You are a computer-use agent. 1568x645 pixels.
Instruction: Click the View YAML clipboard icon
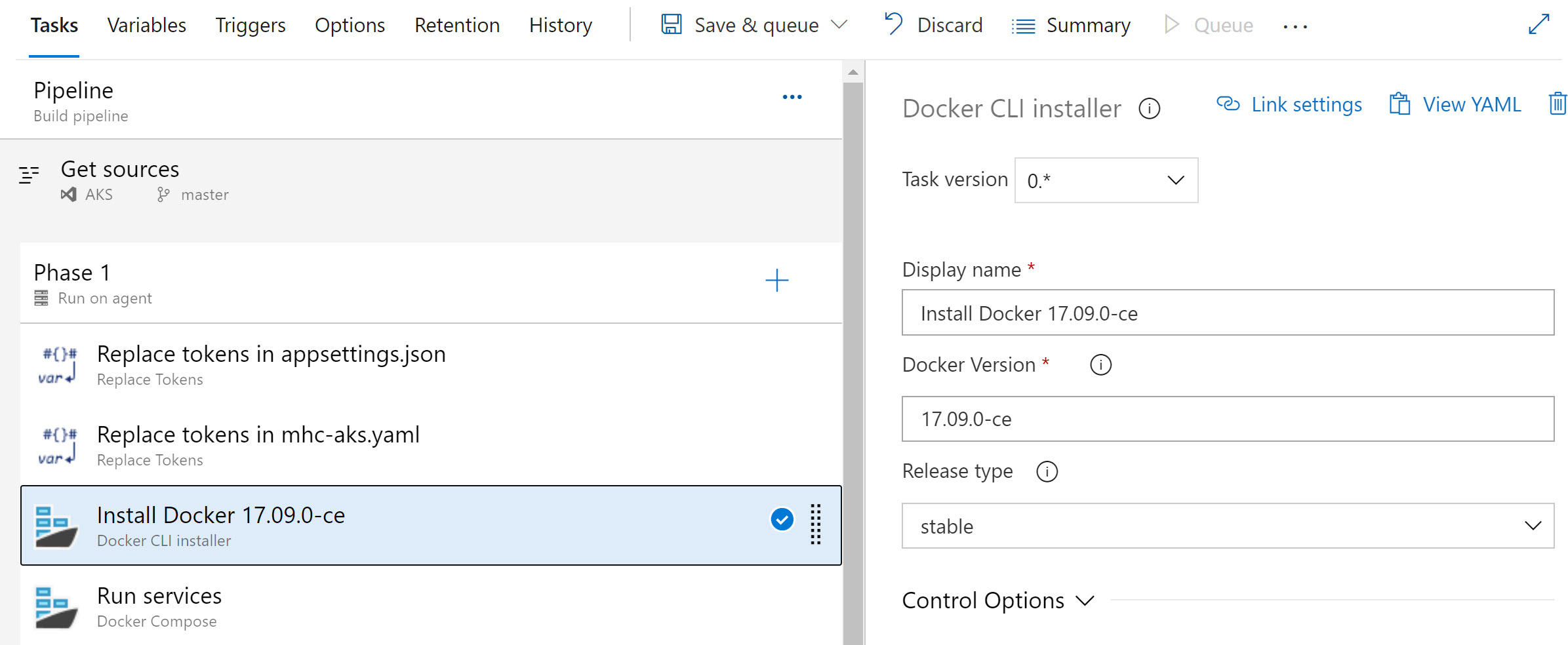1401,104
